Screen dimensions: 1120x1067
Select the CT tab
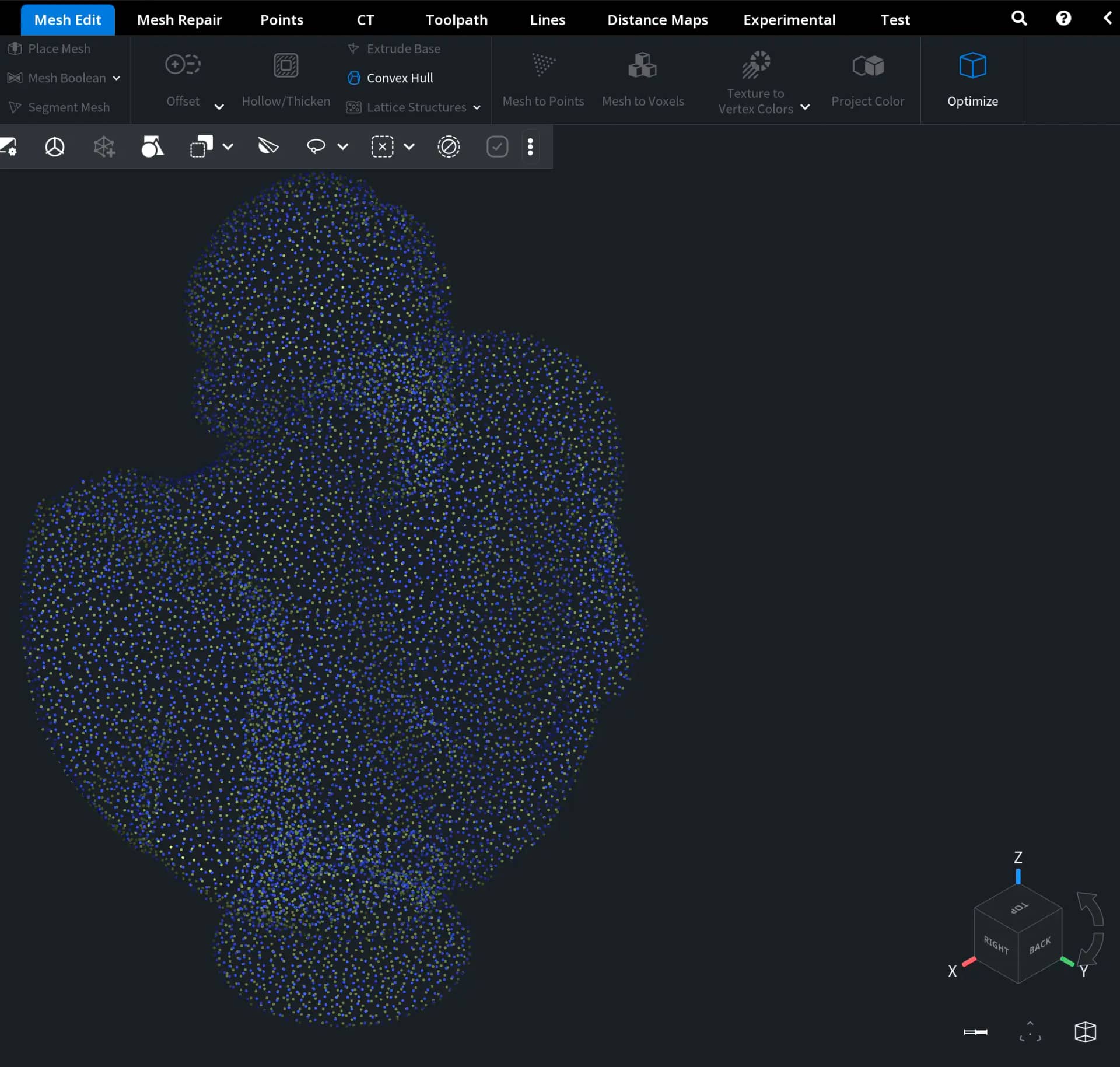(365, 20)
